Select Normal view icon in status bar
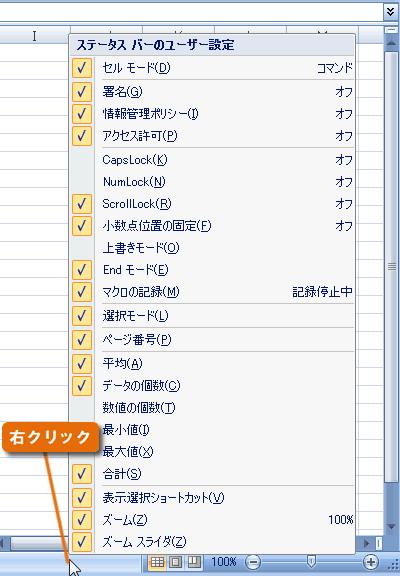400x576 pixels. tap(157, 562)
